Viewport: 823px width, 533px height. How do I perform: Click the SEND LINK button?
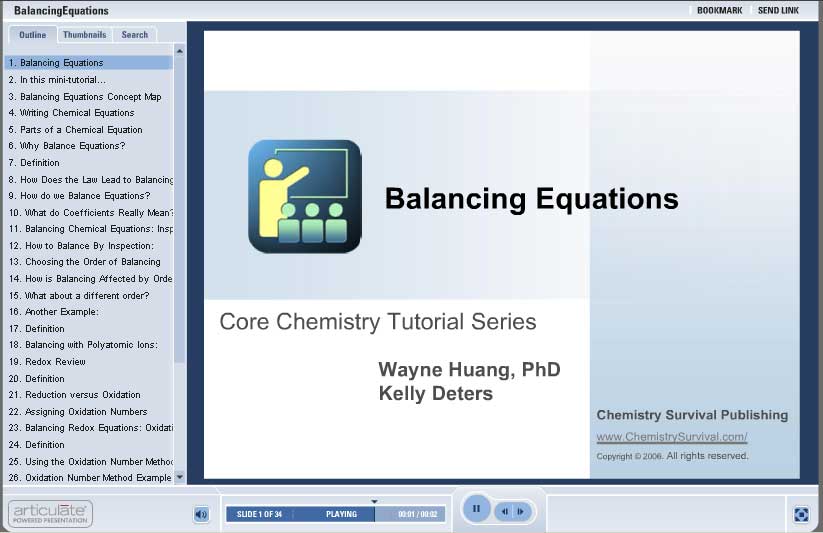(778, 10)
